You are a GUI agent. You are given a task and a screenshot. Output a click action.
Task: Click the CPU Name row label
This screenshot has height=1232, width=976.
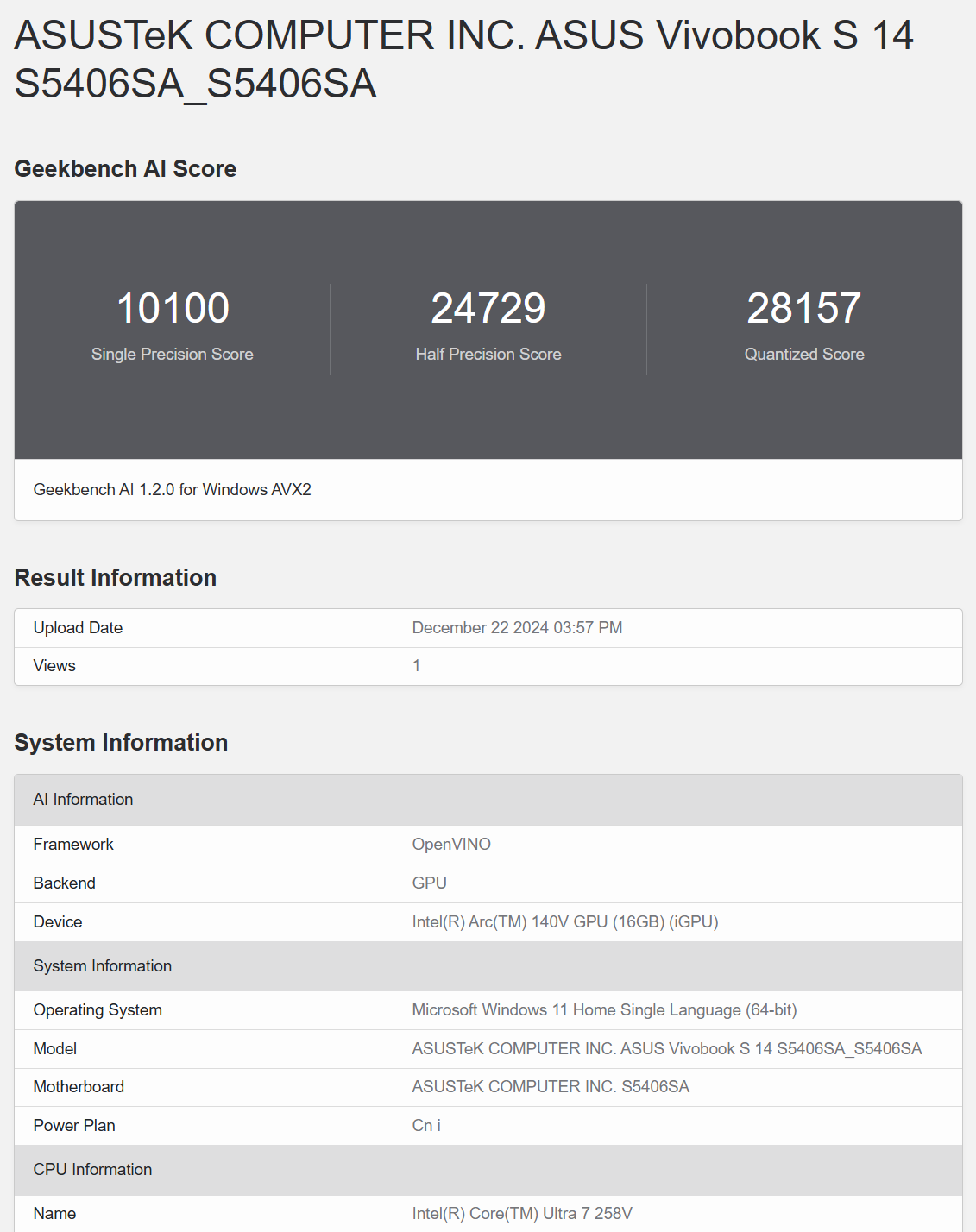(54, 1213)
